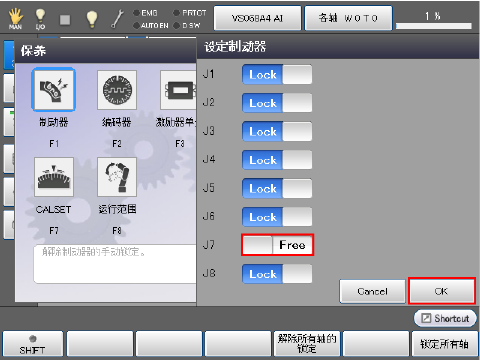Screen dimensions: 480x360
Task: Click the brake release description text box
Action: point(115,264)
